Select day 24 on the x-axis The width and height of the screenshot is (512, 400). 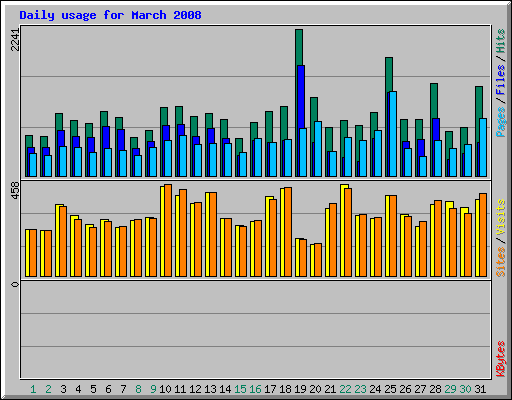pyautogui.click(x=375, y=389)
